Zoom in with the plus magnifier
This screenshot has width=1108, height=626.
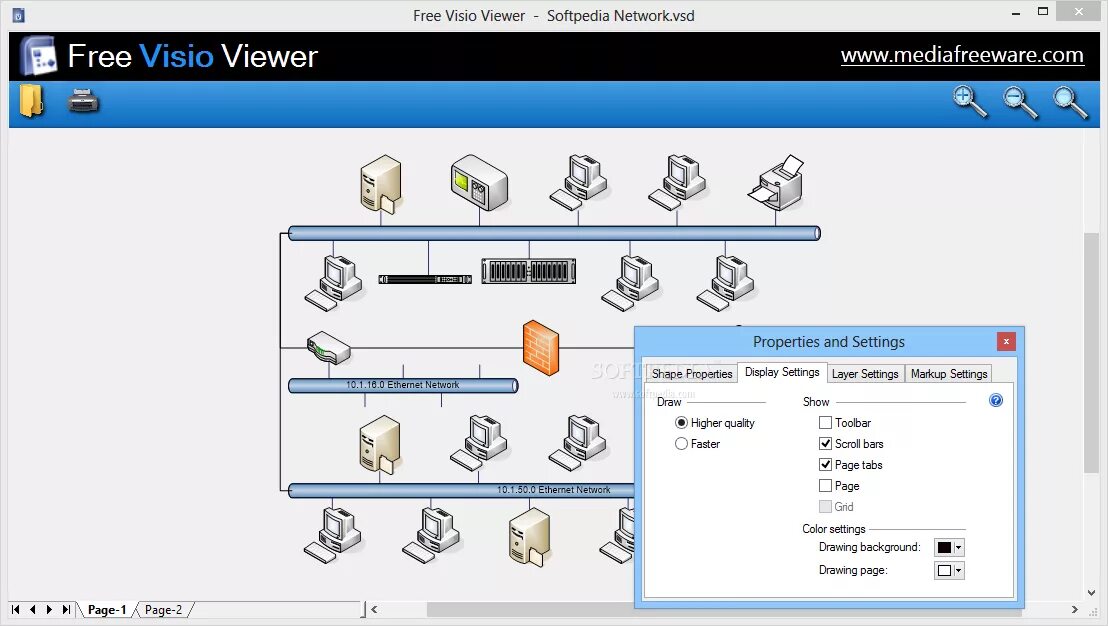[970, 102]
